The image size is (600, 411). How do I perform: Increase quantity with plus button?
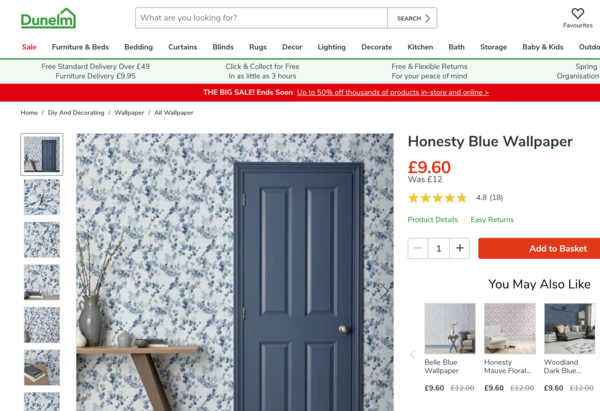tap(460, 248)
